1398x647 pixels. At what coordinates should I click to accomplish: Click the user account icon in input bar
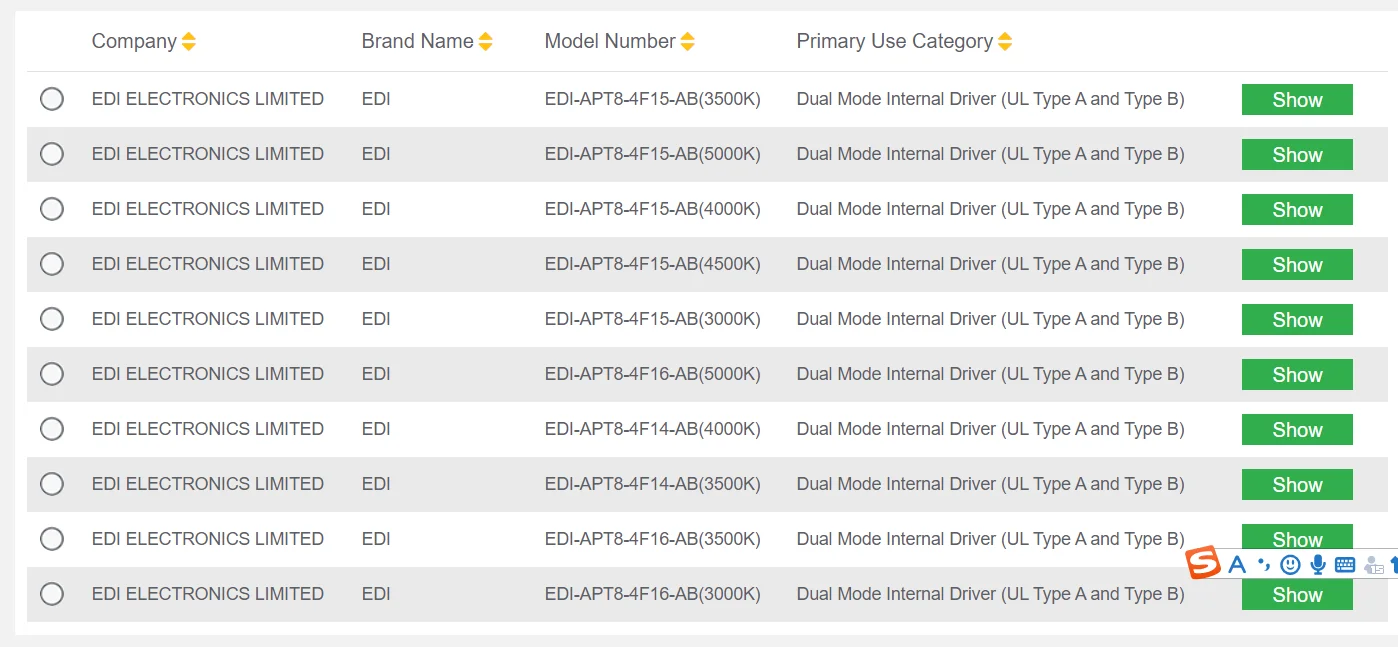click(x=1374, y=565)
